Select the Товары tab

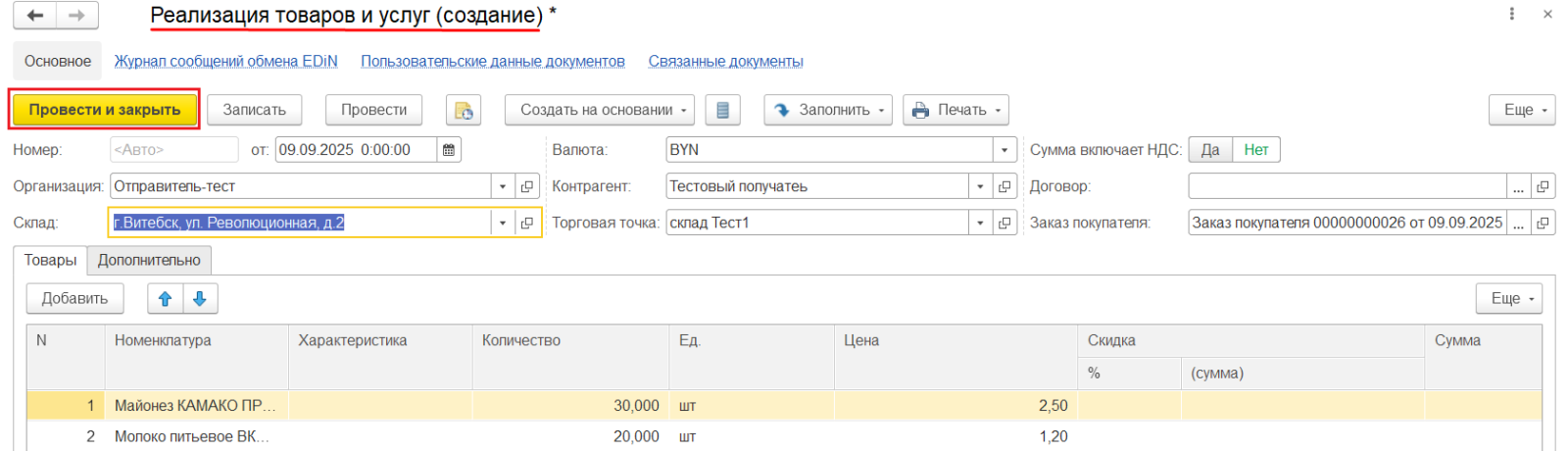click(50, 260)
